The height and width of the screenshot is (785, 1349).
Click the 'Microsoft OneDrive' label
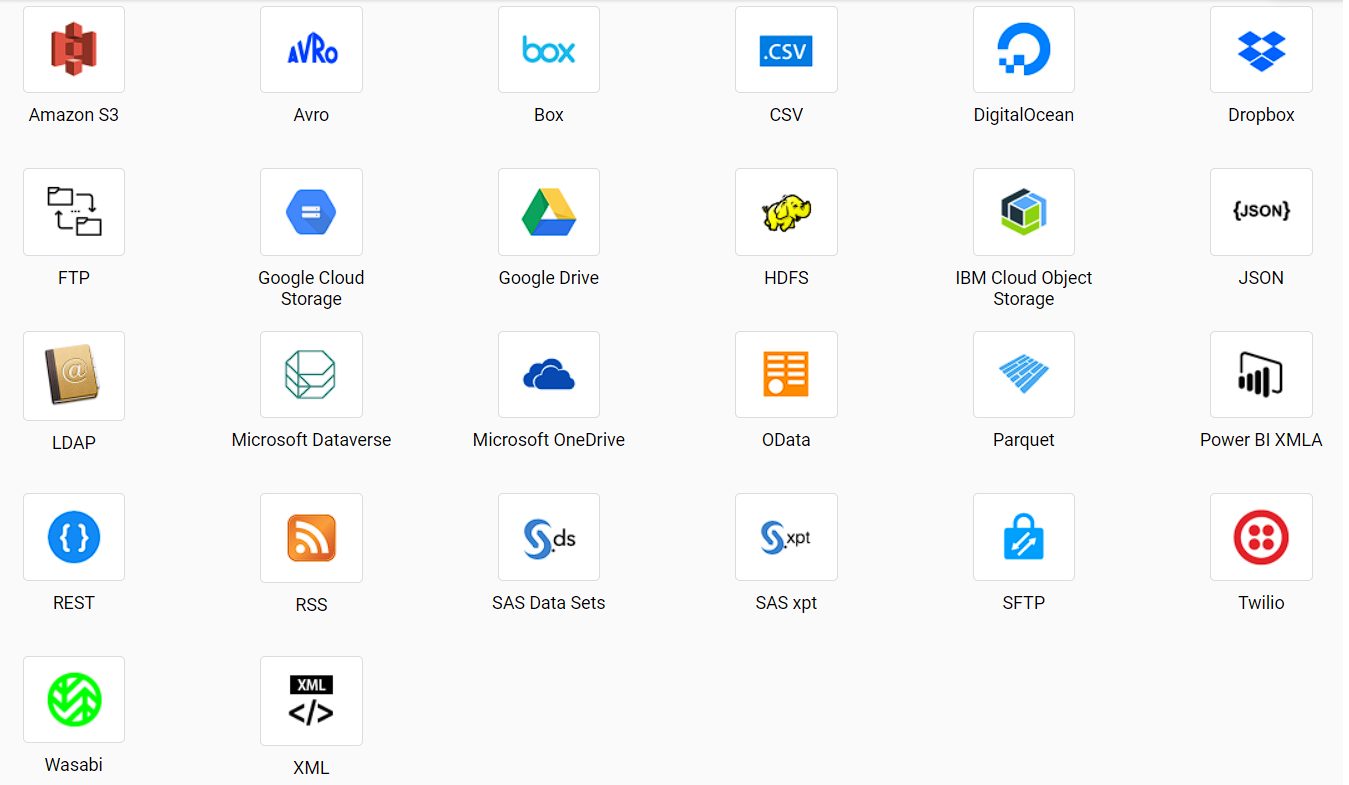click(x=549, y=440)
